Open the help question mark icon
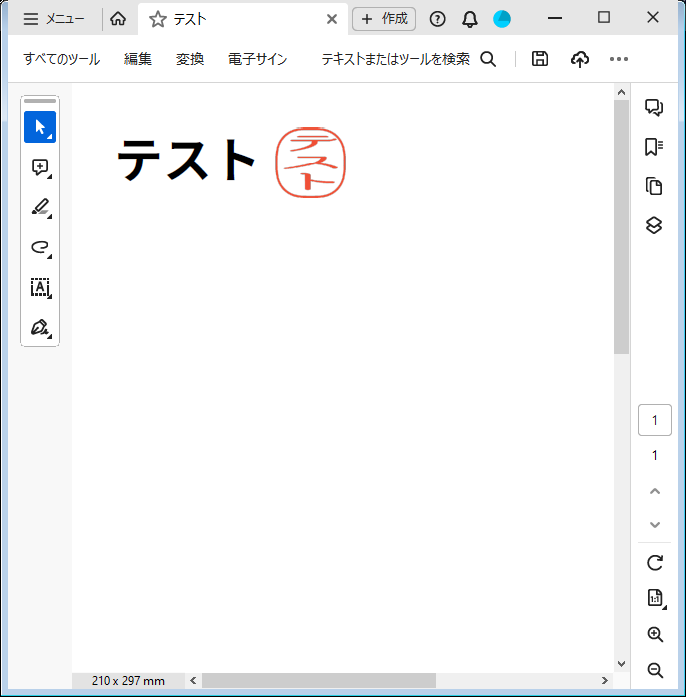Image resolution: width=686 pixels, height=697 pixels. coord(437,19)
